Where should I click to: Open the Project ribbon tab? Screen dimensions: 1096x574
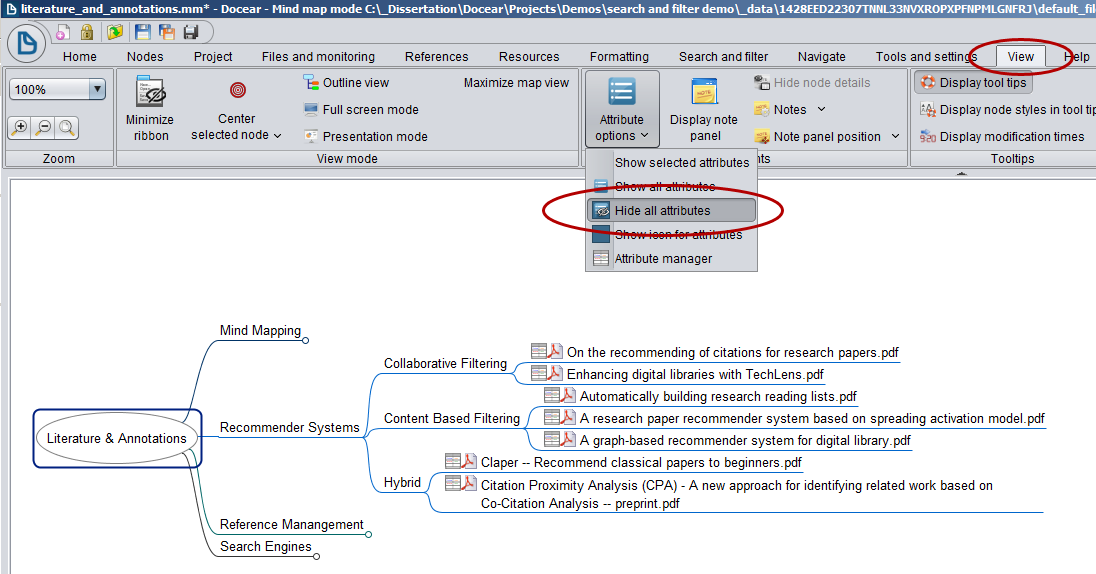point(213,57)
